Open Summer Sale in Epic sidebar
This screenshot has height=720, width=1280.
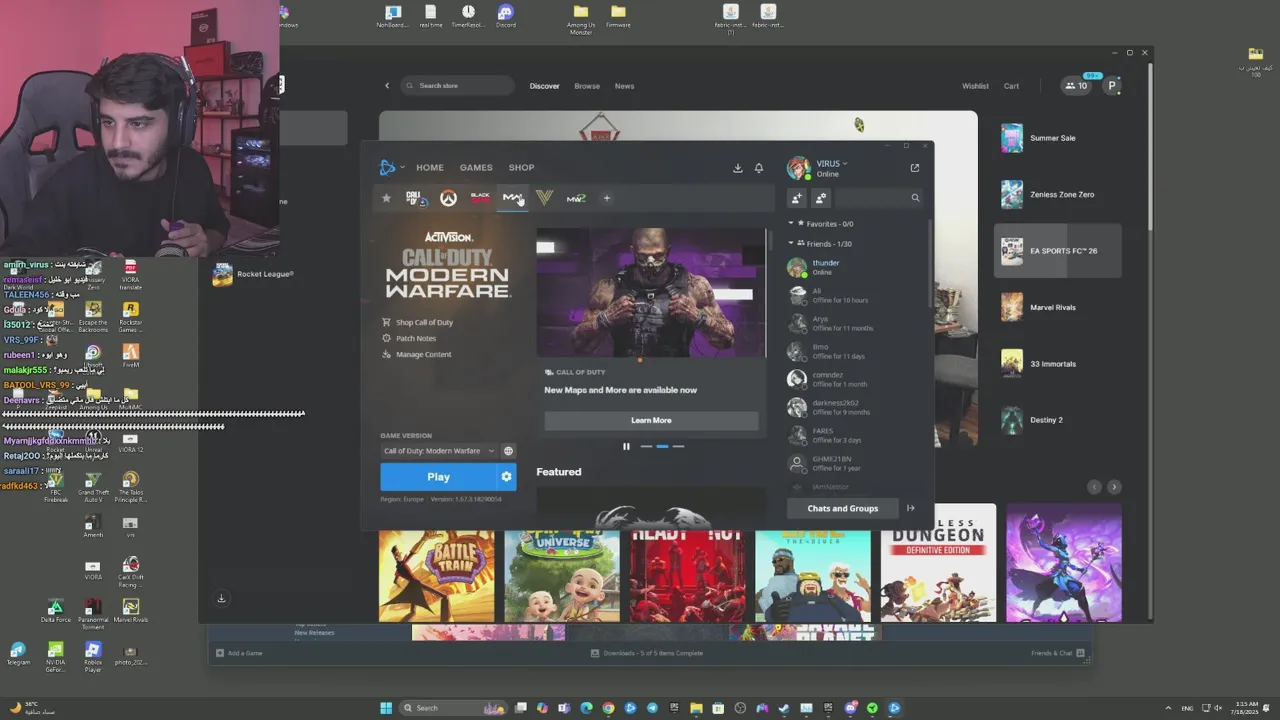click(x=1060, y=138)
